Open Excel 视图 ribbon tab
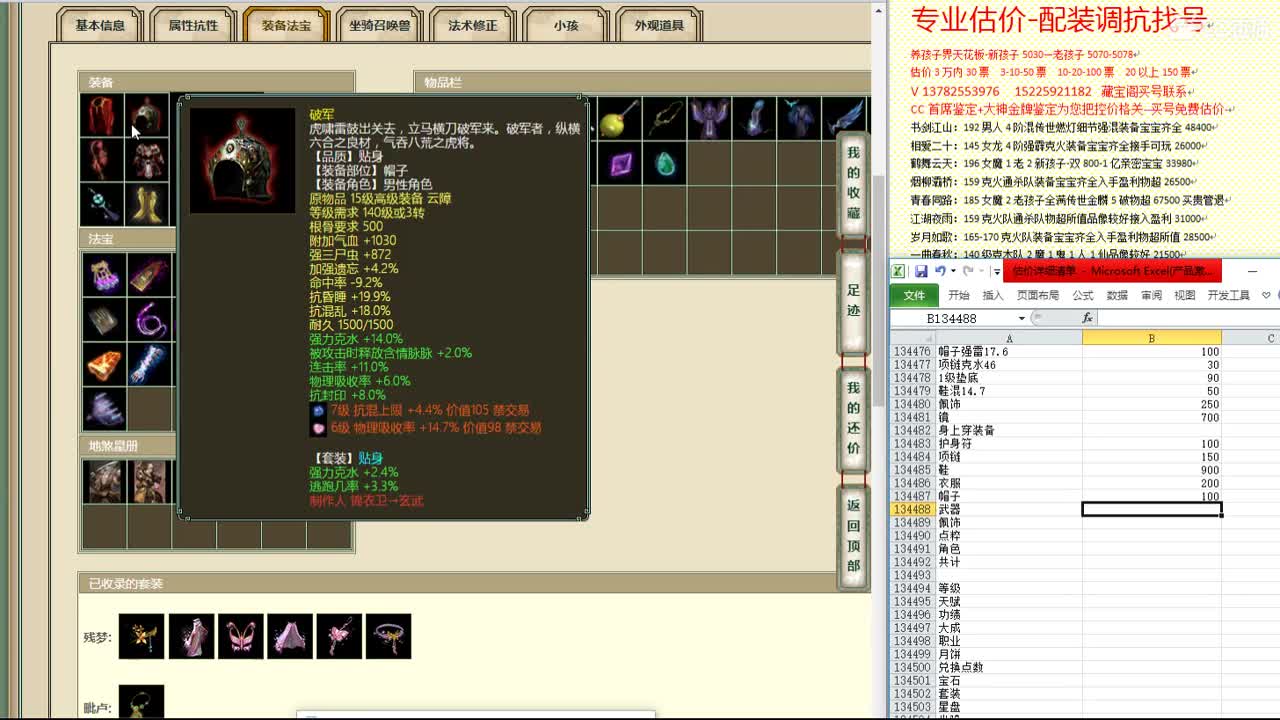 click(1185, 295)
